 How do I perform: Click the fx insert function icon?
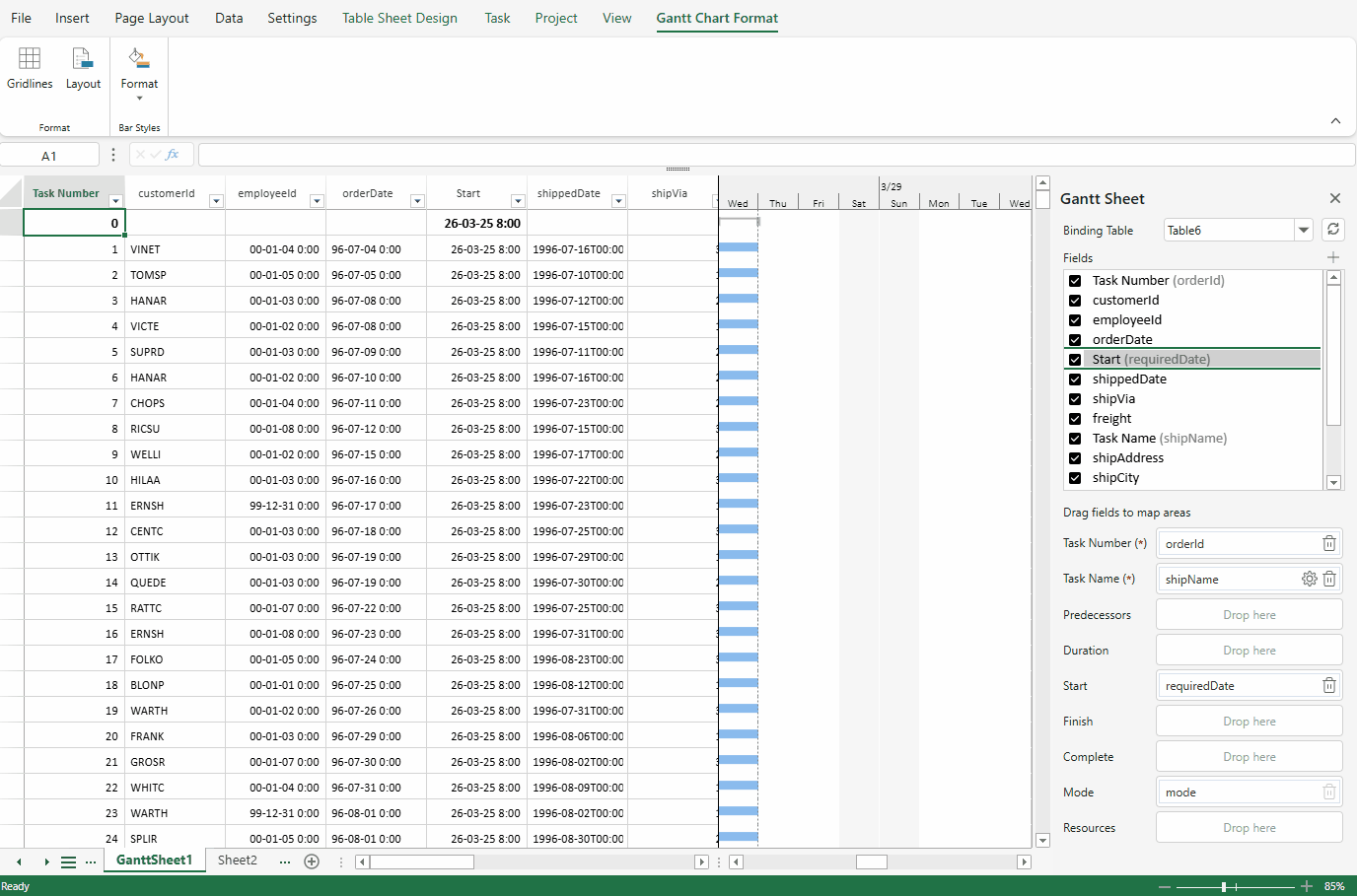[x=173, y=155]
